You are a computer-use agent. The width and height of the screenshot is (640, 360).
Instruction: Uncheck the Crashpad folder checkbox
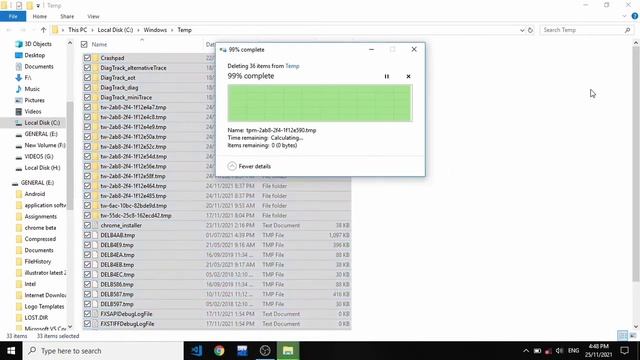(87, 58)
